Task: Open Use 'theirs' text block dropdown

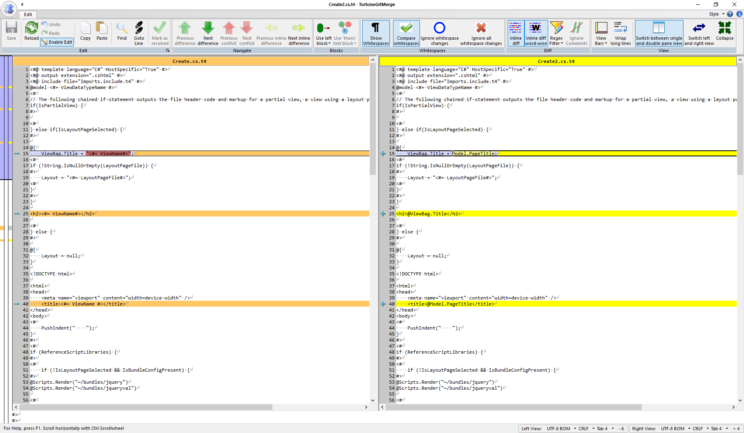Action: click(x=344, y=33)
